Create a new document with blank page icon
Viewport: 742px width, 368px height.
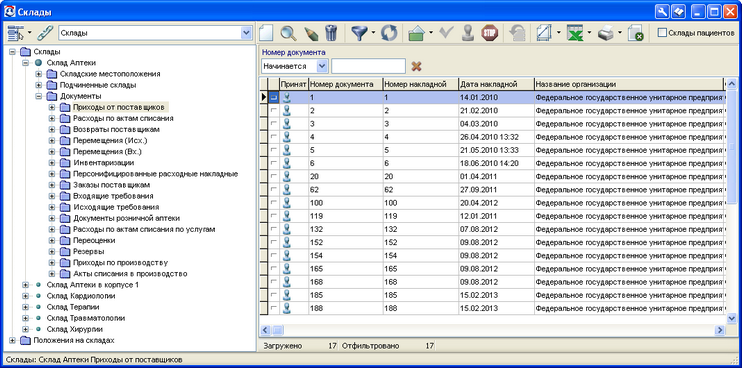(266, 33)
